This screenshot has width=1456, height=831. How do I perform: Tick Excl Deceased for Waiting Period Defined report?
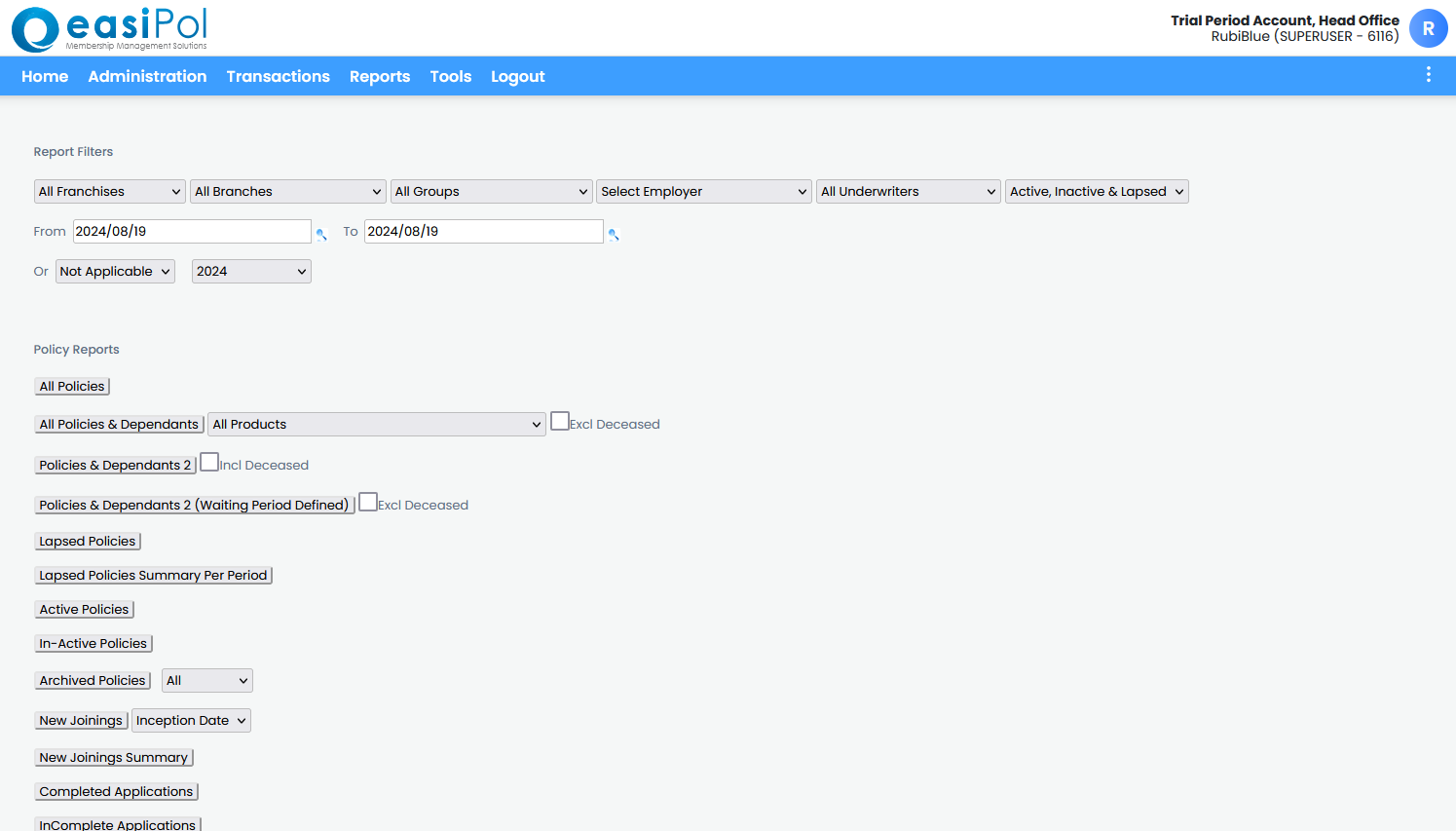(x=368, y=501)
